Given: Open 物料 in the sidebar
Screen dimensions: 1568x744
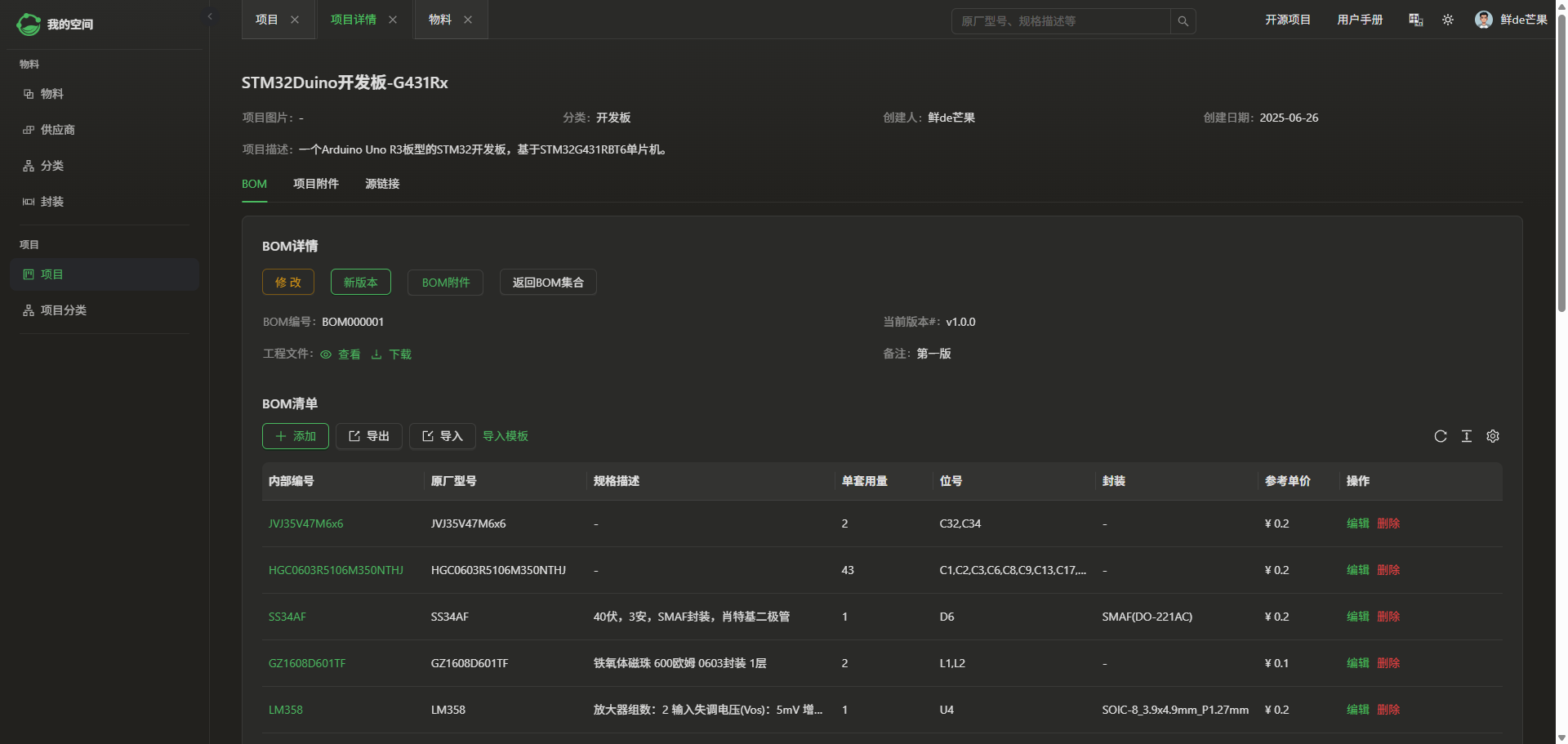Looking at the screenshot, I should (x=105, y=94).
